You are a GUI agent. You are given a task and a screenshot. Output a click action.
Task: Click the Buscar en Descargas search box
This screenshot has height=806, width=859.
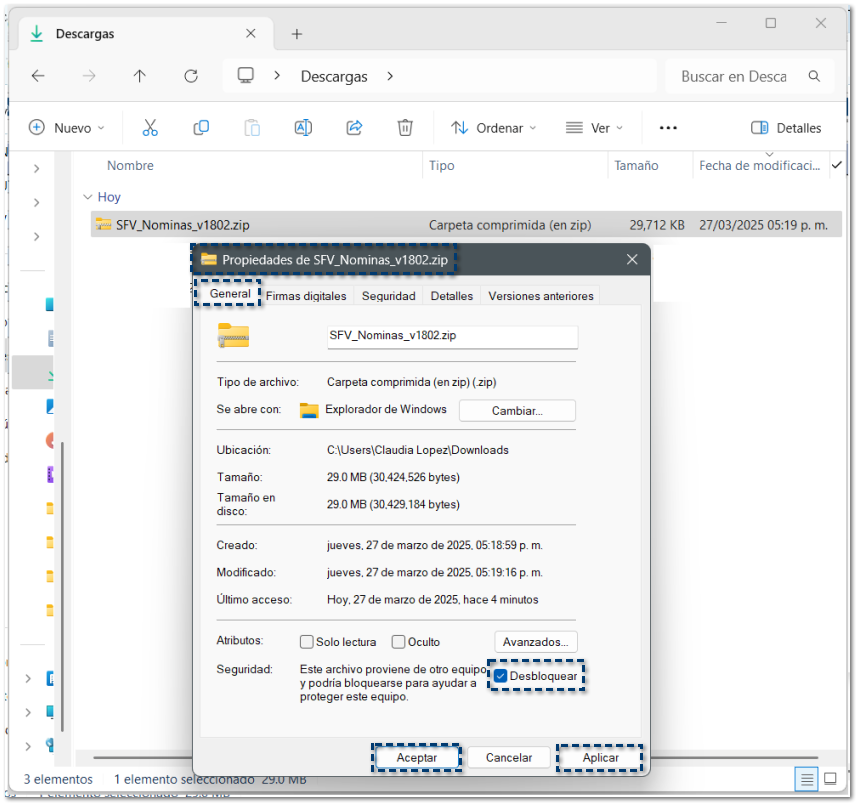pos(734,76)
